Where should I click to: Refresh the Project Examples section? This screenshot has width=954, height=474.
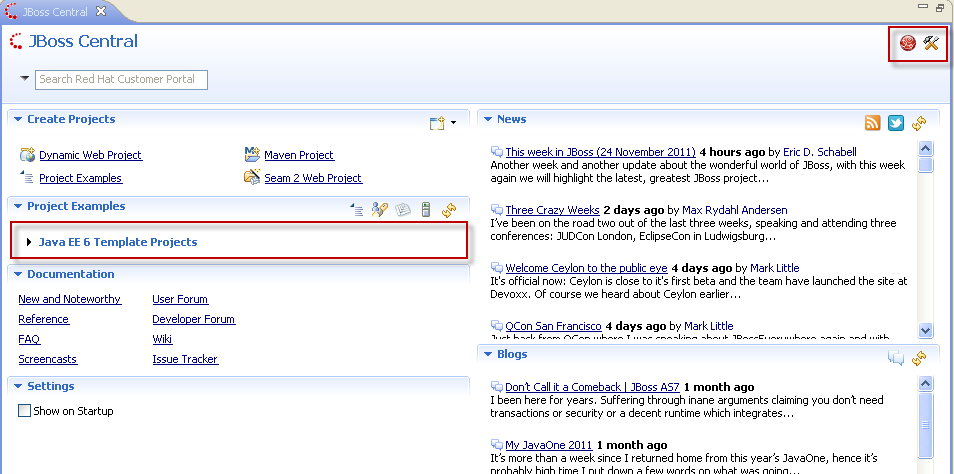coord(449,210)
